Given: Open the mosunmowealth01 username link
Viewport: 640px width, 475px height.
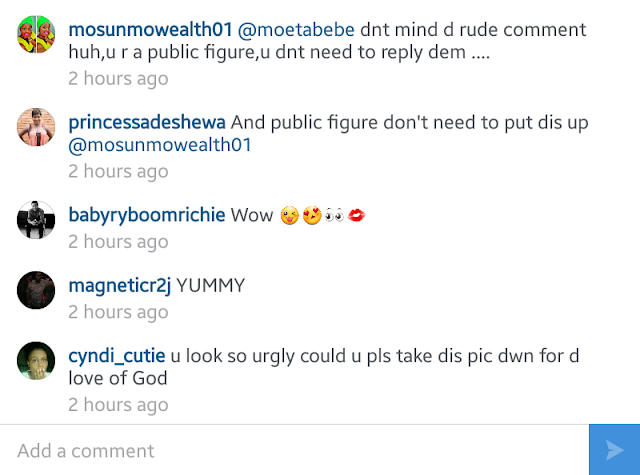Looking at the screenshot, I should (x=150, y=30).
